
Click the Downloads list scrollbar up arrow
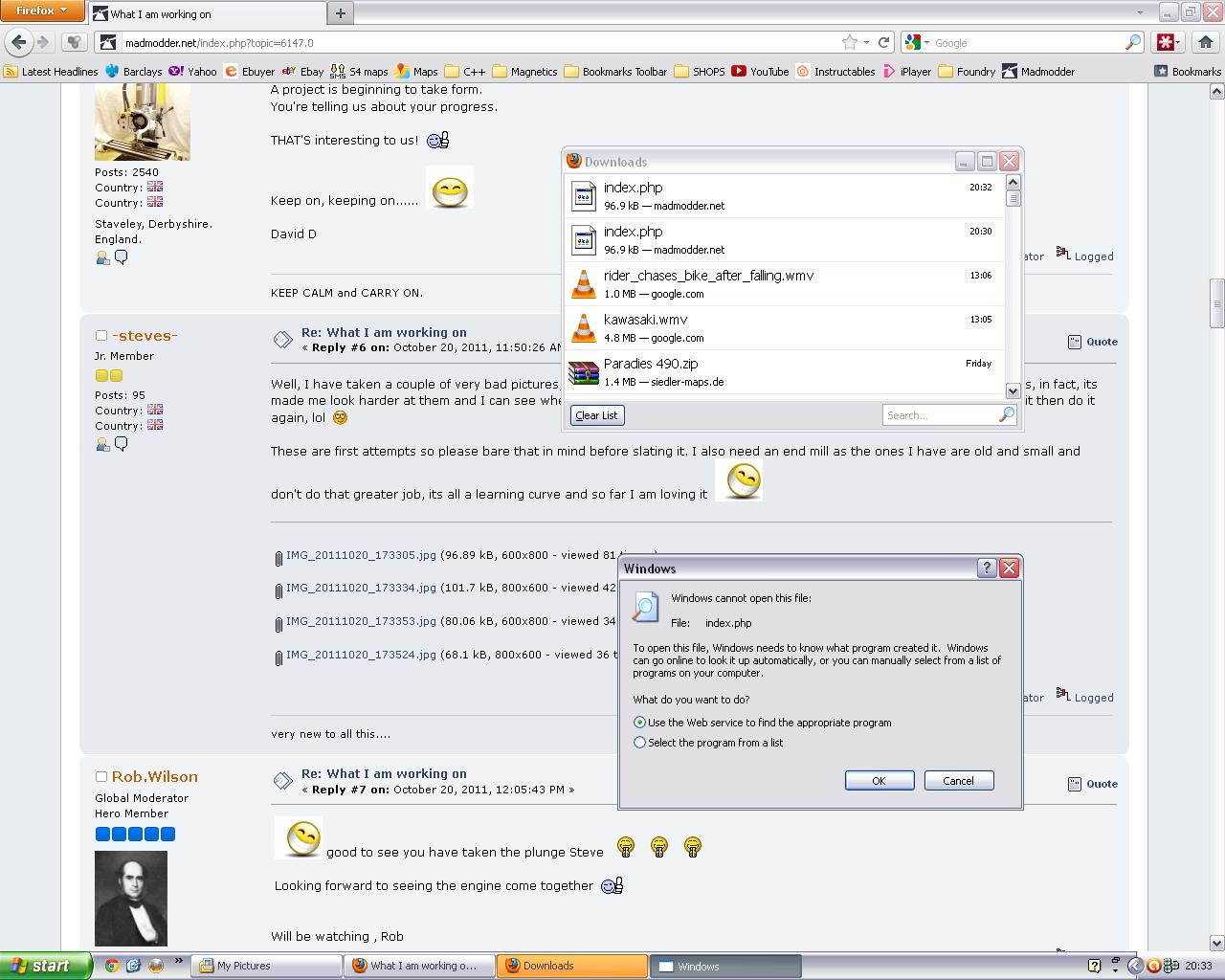[1013, 182]
